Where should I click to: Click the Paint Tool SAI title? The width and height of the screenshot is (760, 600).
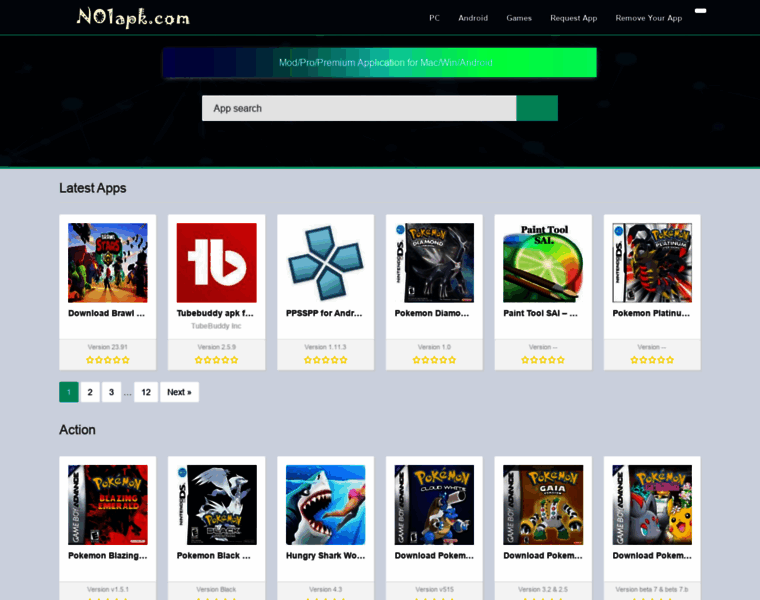point(540,313)
